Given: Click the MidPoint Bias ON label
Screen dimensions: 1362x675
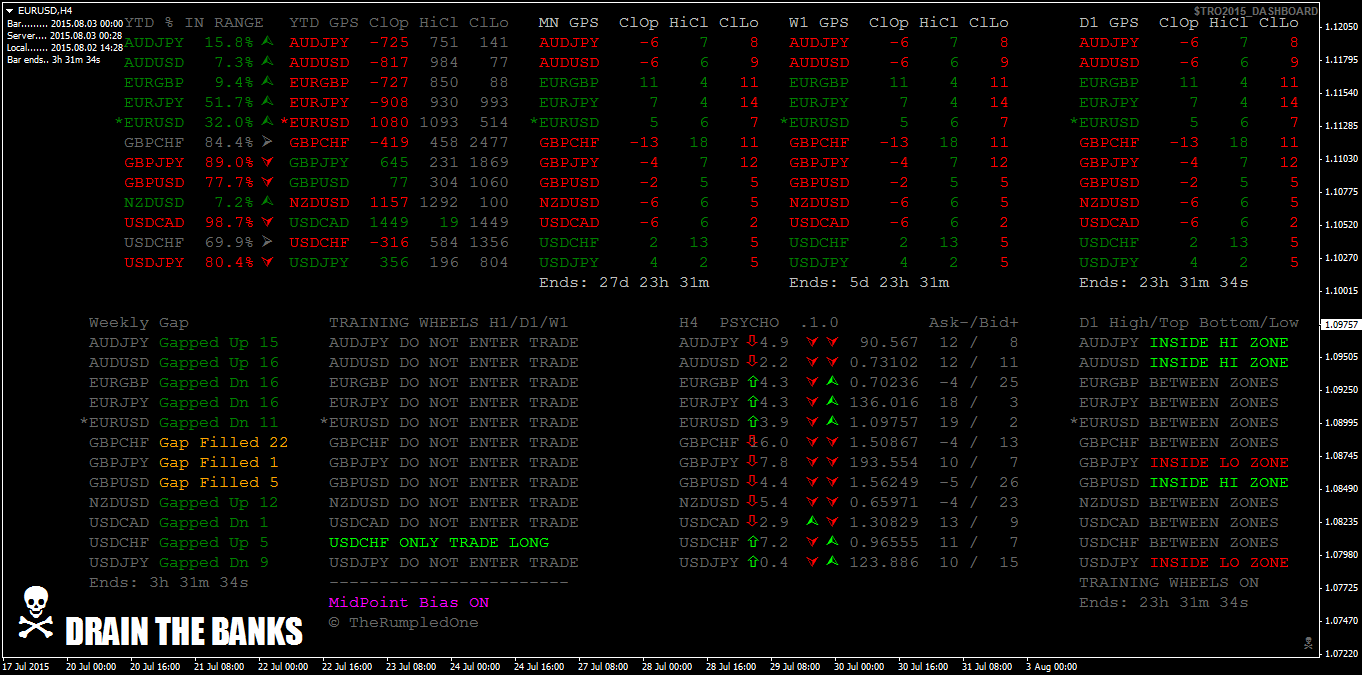Looking at the screenshot, I should (409, 603).
